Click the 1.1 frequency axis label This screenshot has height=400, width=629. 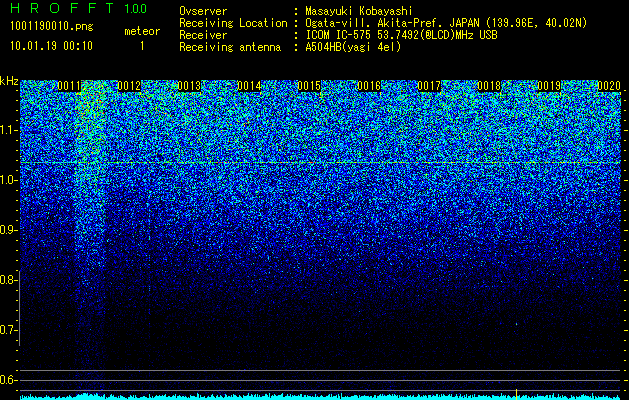(x=8, y=130)
